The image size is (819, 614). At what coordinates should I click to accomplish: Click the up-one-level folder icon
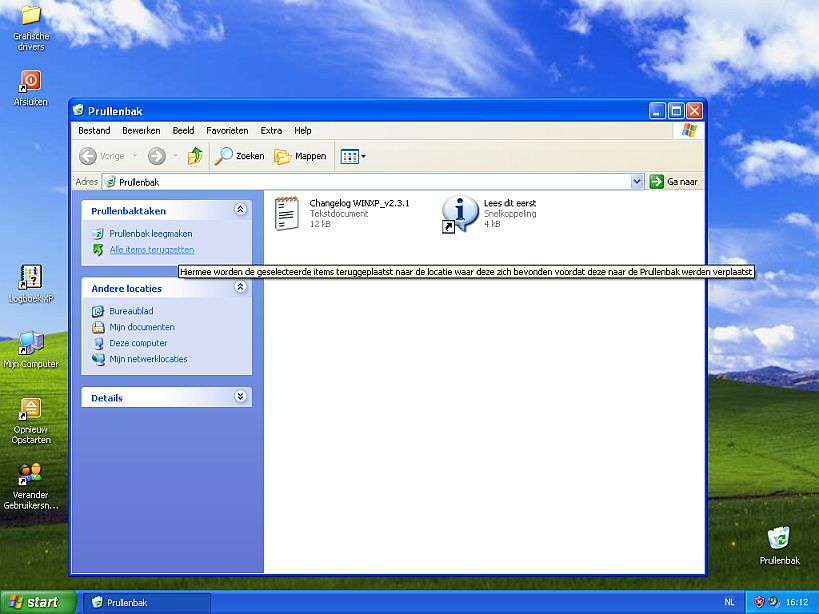[194, 156]
